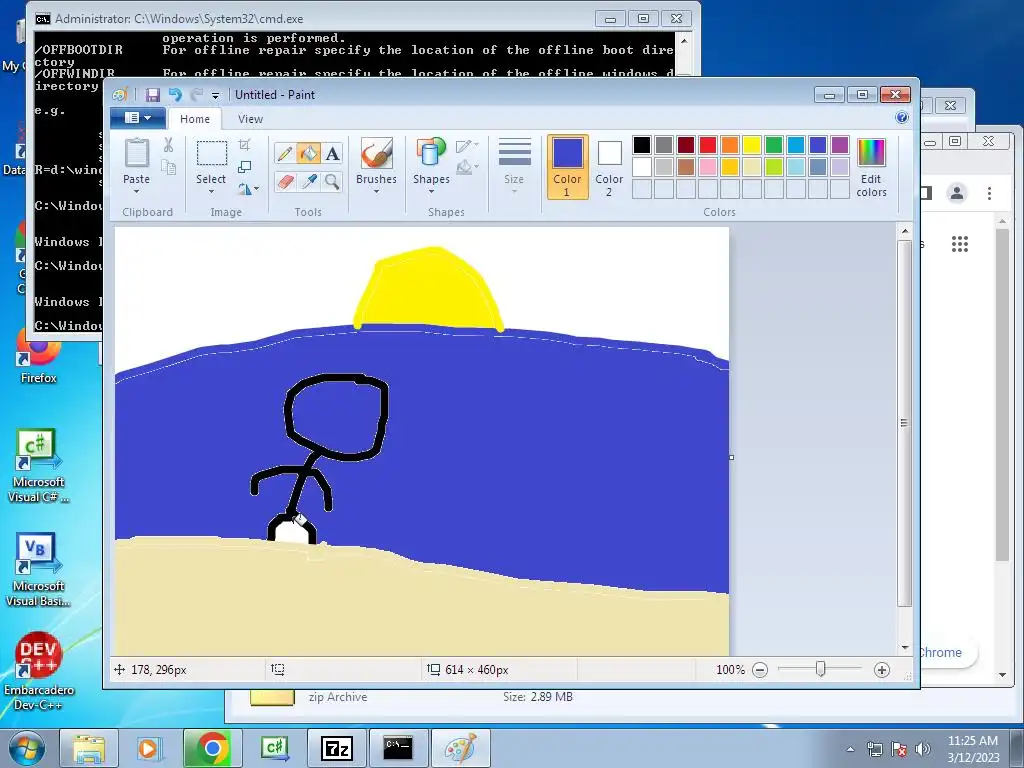Click zoom out minus button

(x=760, y=669)
